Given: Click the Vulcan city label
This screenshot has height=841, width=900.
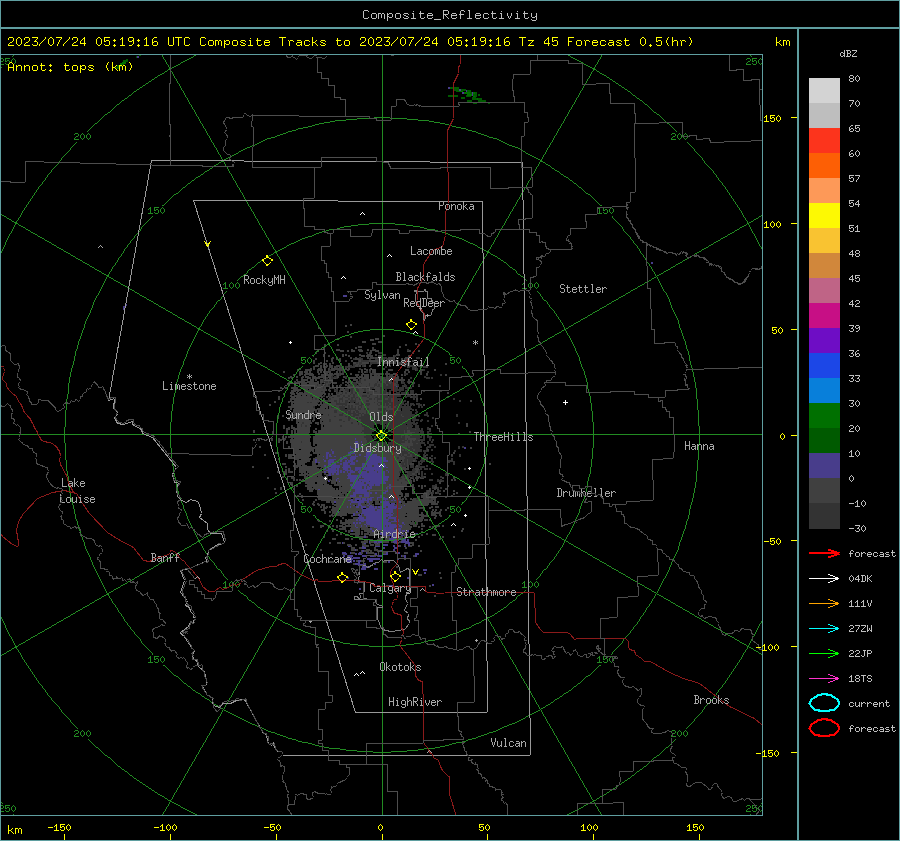Looking at the screenshot, I should [x=508, y=743].
